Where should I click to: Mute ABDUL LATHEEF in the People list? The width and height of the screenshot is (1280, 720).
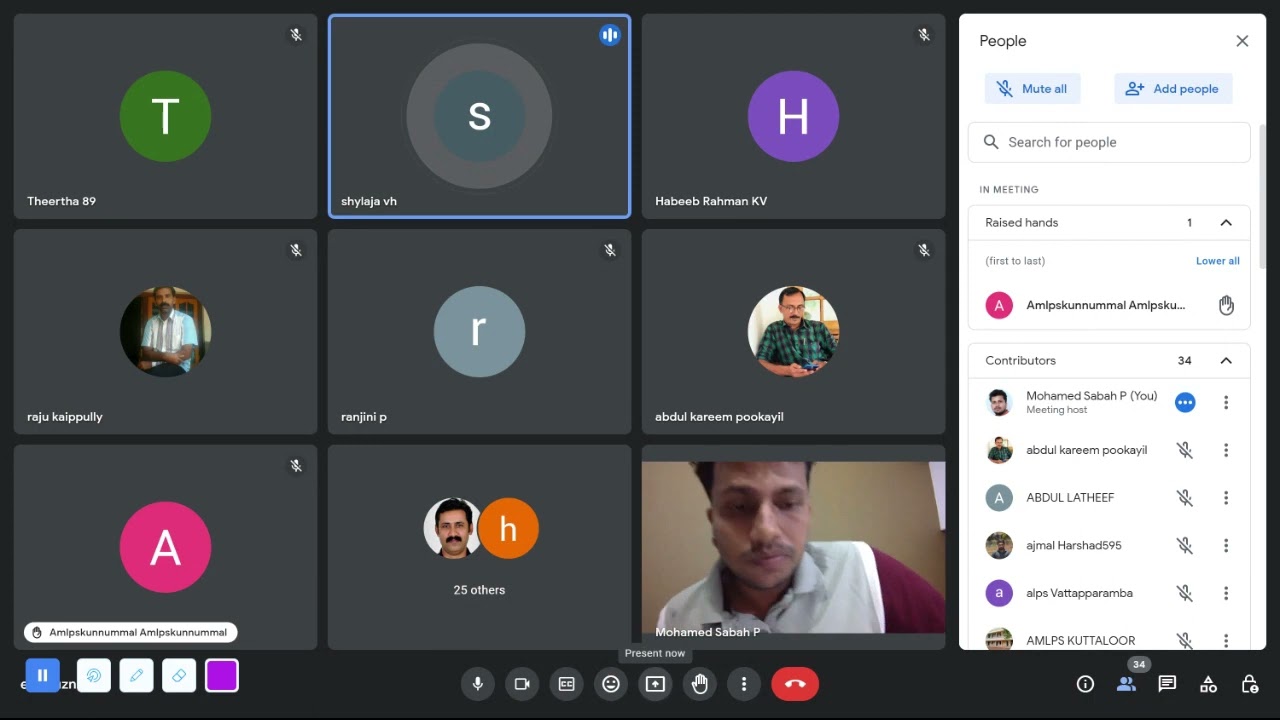coord(1185,498)
